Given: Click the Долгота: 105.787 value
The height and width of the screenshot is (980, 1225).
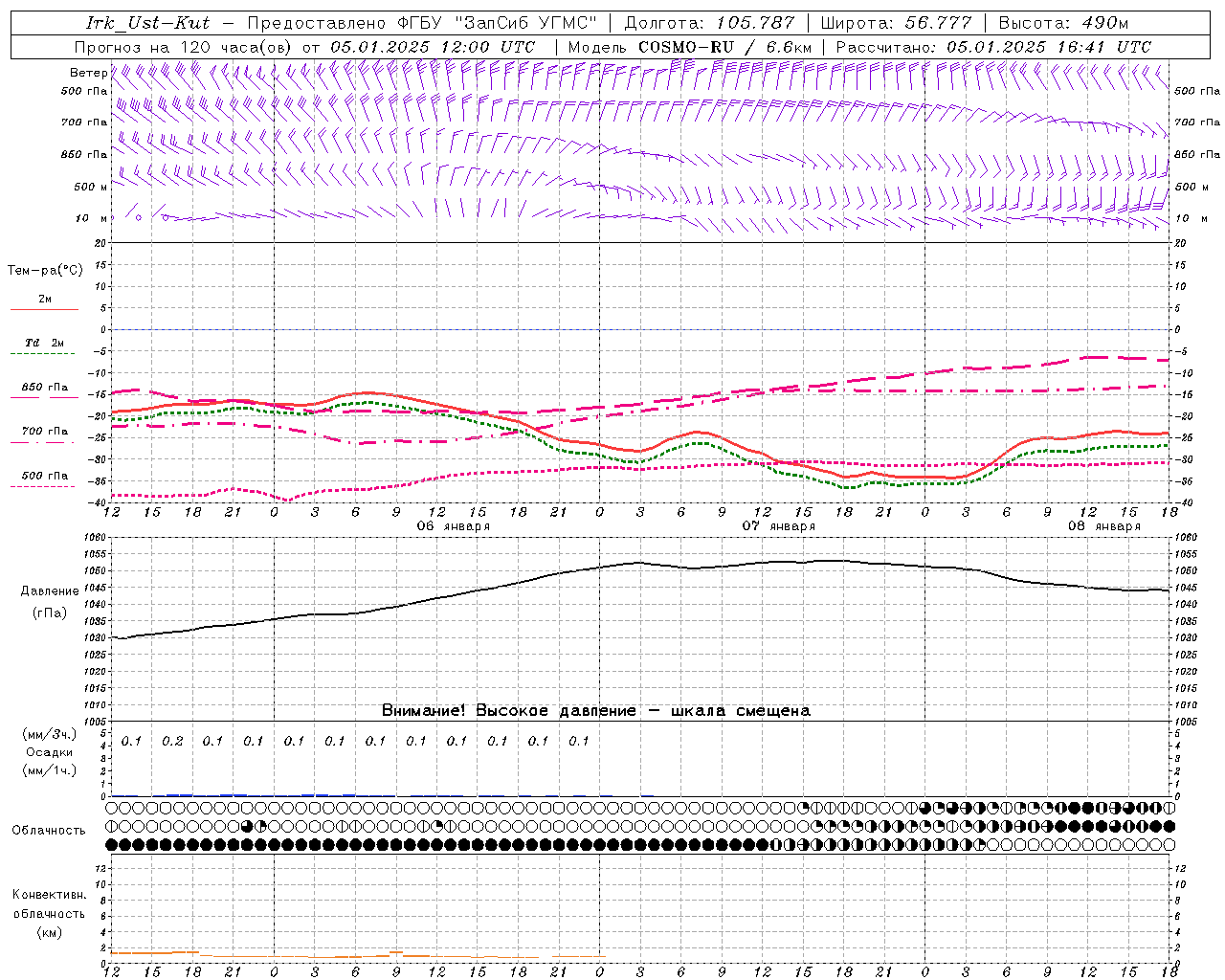Looking at the screenshot, I should pyautogui.click(x=709, y=23).
